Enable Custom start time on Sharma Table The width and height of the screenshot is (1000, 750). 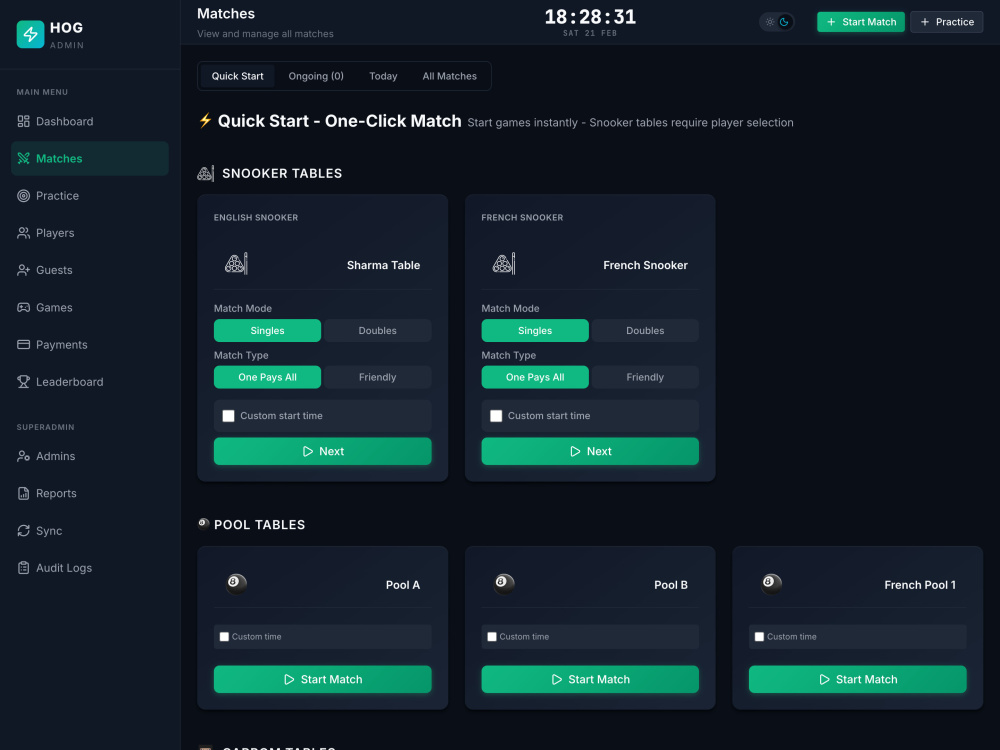[x=228, y=416]
